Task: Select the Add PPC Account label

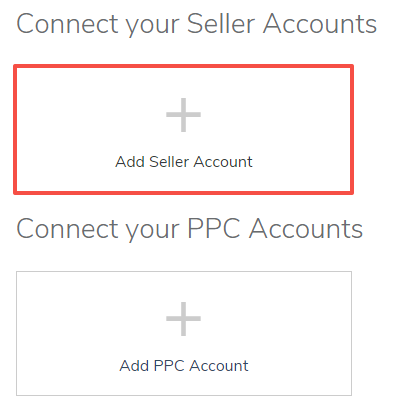Action: point(184,366)
